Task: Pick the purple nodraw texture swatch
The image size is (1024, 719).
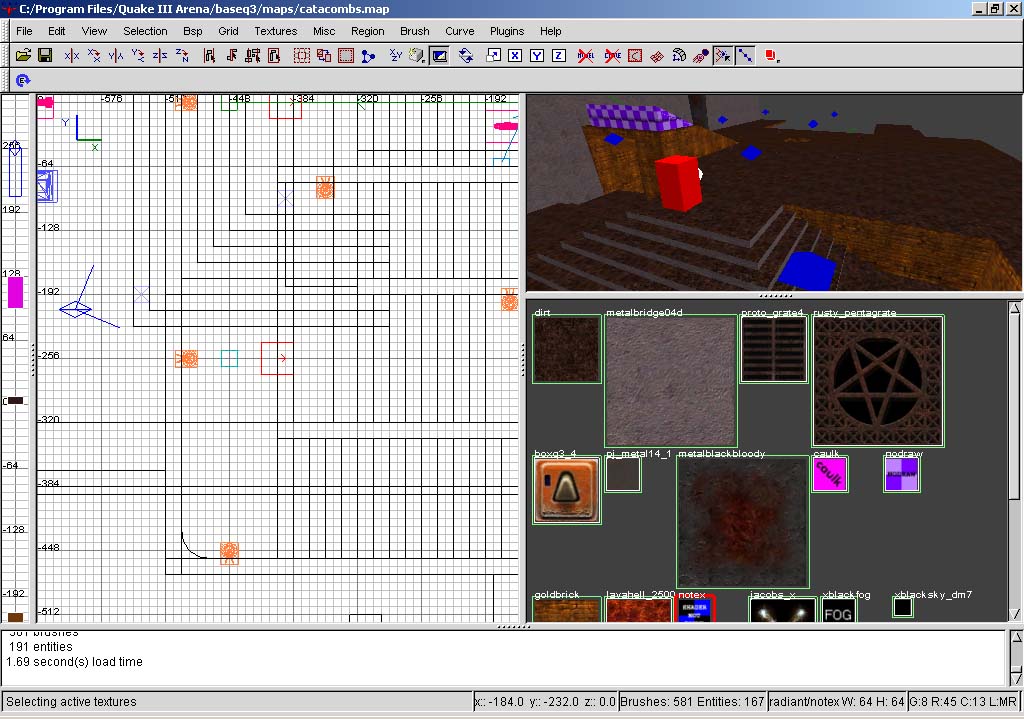Action: click(x=902, y=474)
